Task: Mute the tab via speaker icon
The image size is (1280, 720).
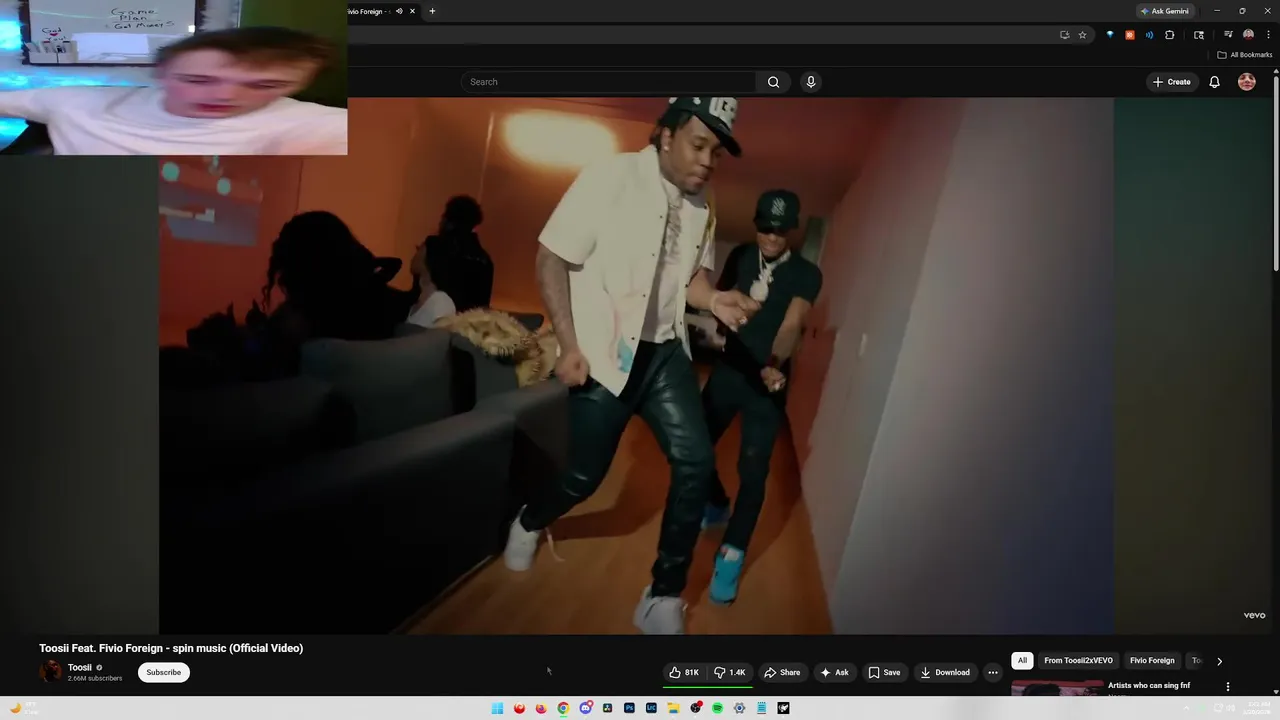Action: [x=399, y=11]
